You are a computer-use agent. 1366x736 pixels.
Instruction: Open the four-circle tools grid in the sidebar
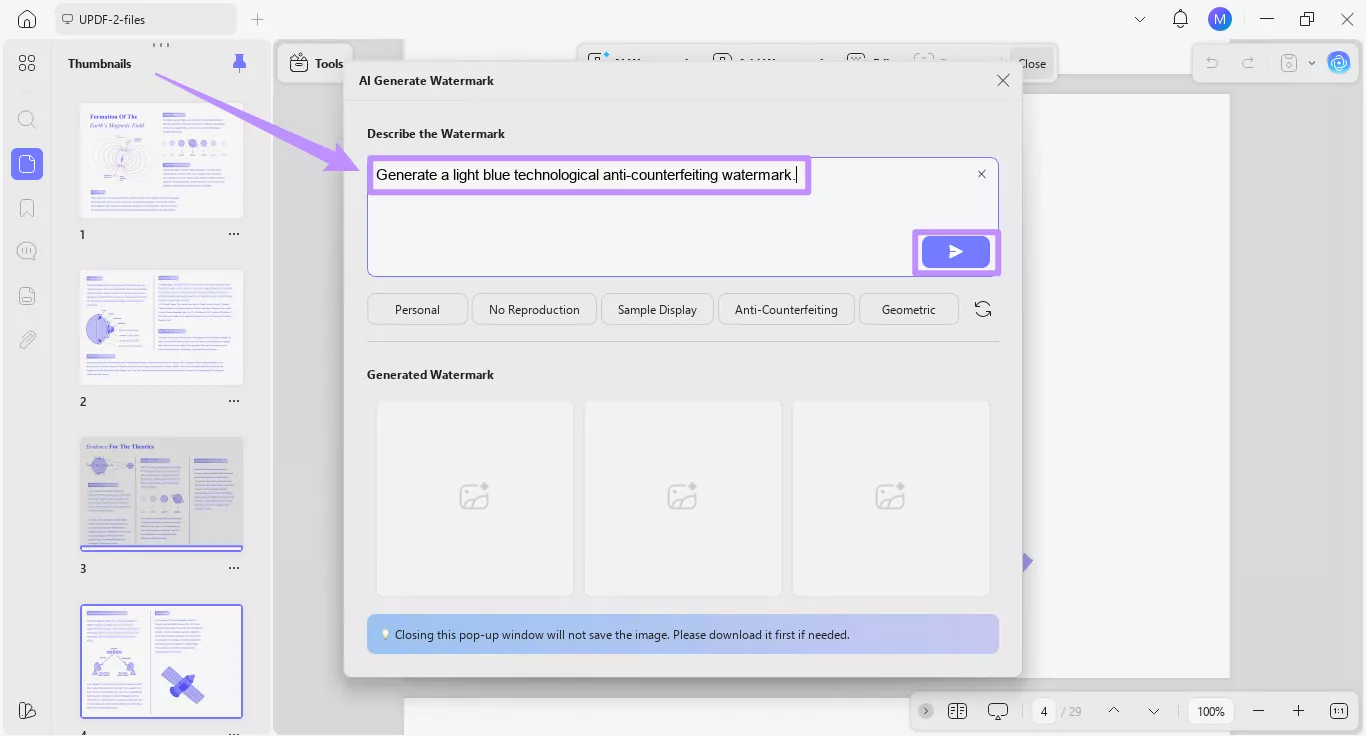click(x=27, y=64)
